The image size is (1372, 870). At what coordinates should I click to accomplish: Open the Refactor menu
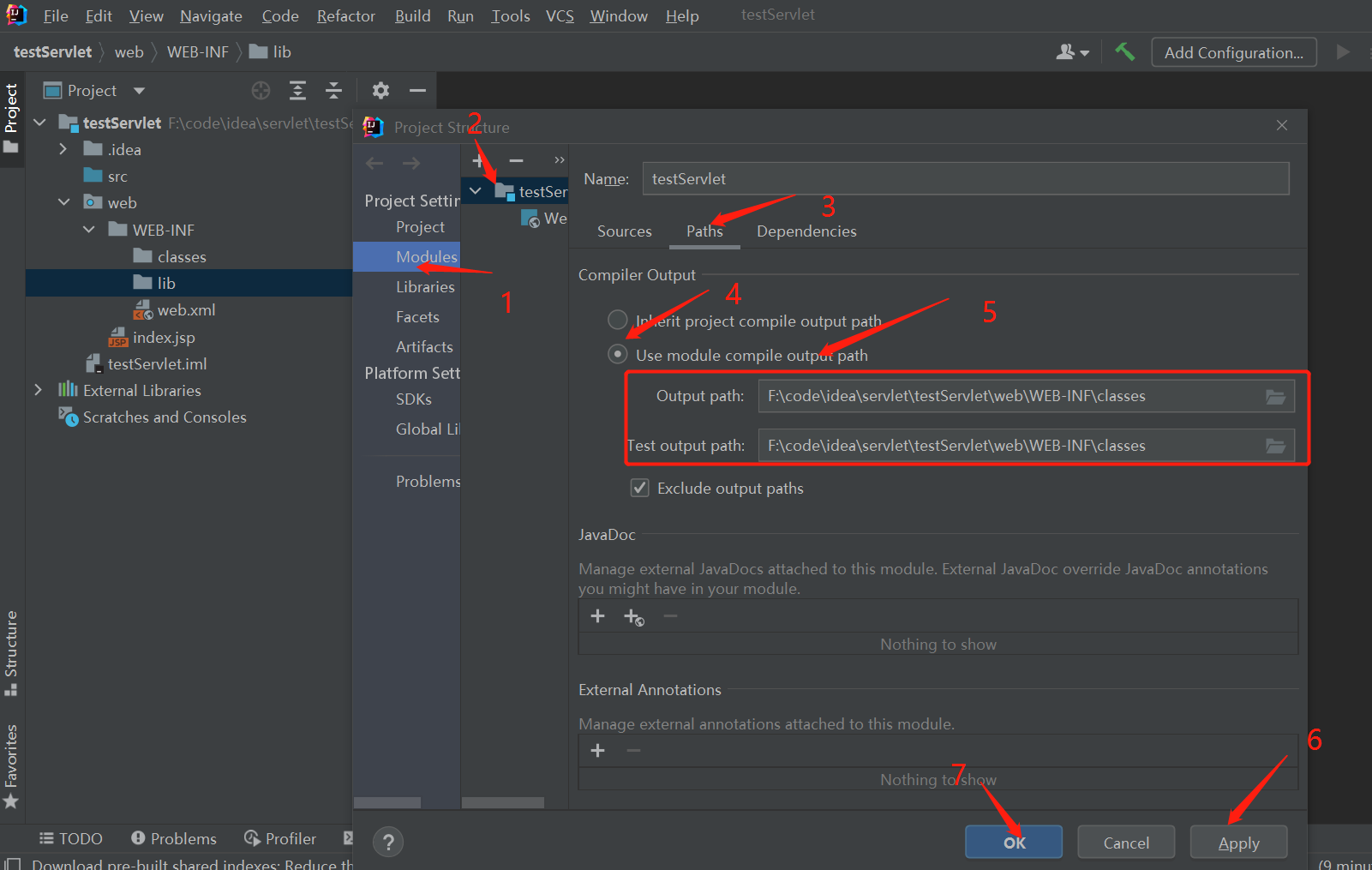point(346,16)
